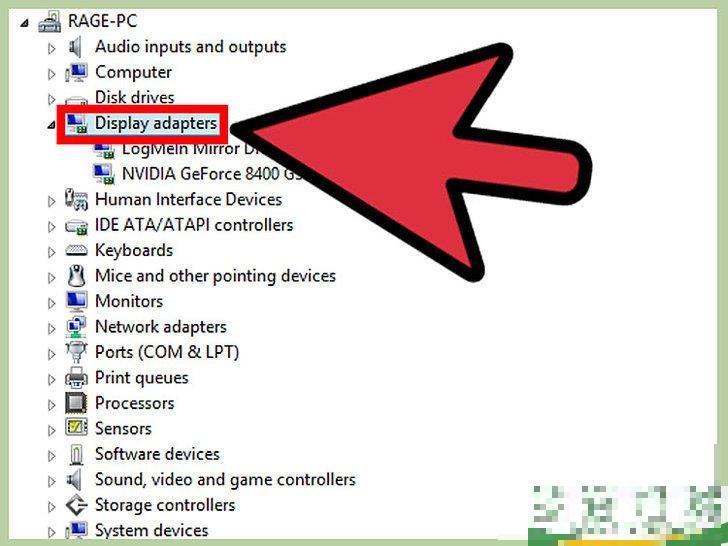
Task: Select the Sound, video and game controllers item
Action: pos(225,480)
